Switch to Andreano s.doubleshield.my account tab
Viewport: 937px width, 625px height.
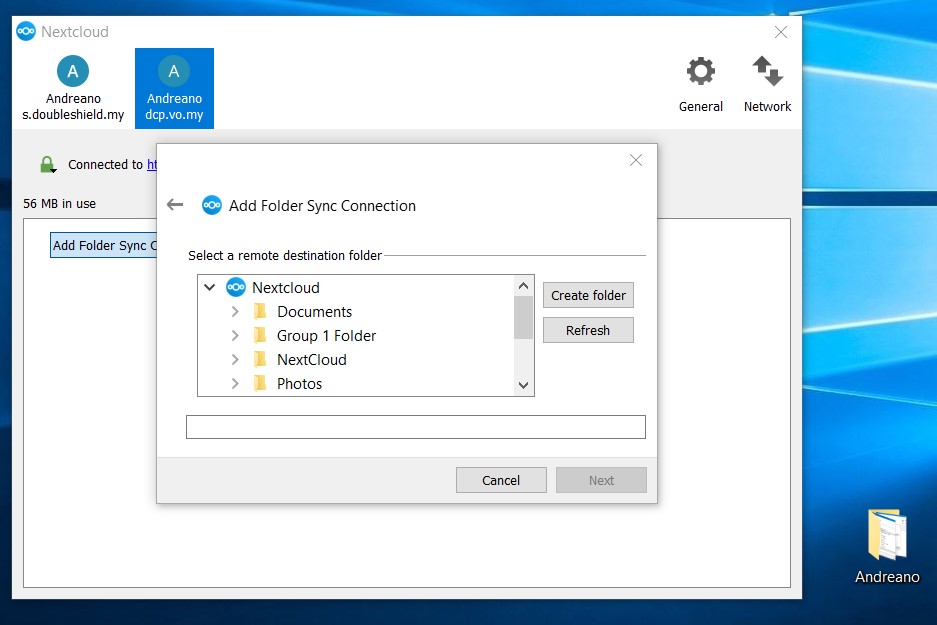click(73, 88)
